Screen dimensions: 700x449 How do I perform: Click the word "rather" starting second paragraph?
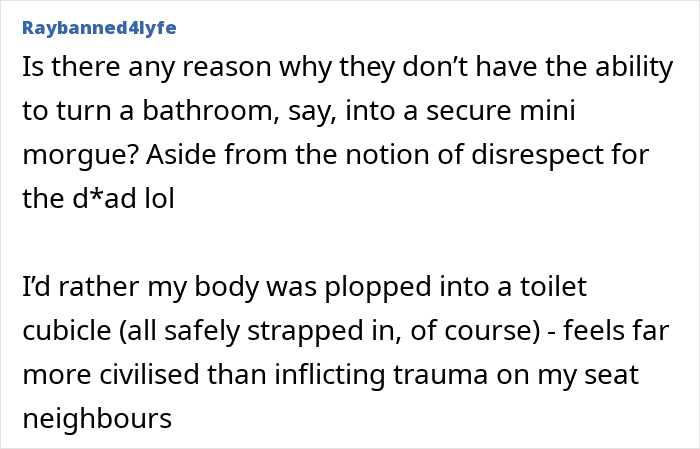[x=98, y=287]
